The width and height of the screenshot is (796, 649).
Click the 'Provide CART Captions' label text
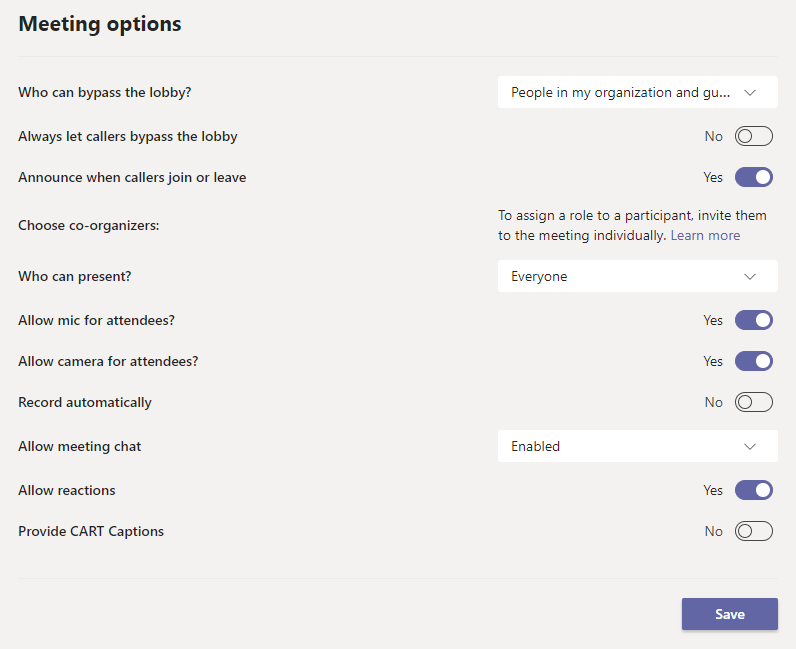[91, 531]
